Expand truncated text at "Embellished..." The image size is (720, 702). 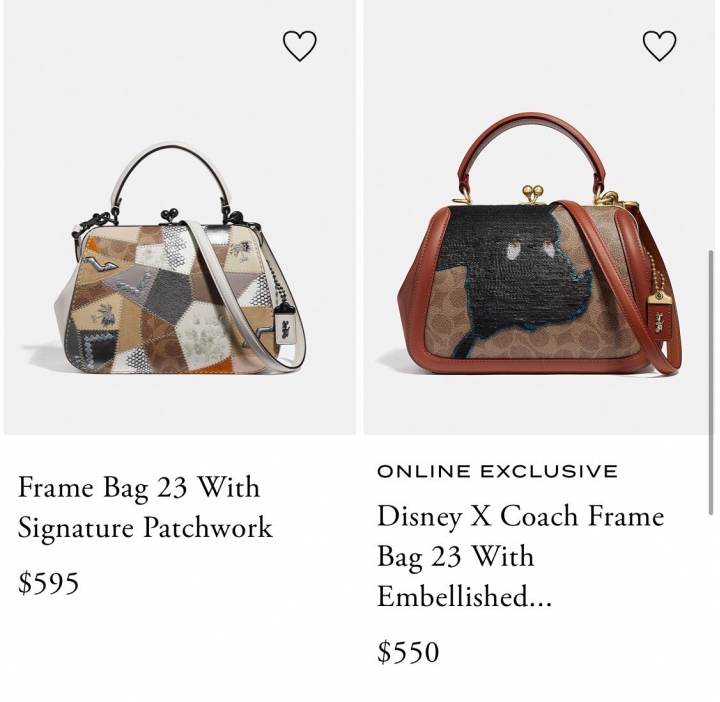coord(464,596)
